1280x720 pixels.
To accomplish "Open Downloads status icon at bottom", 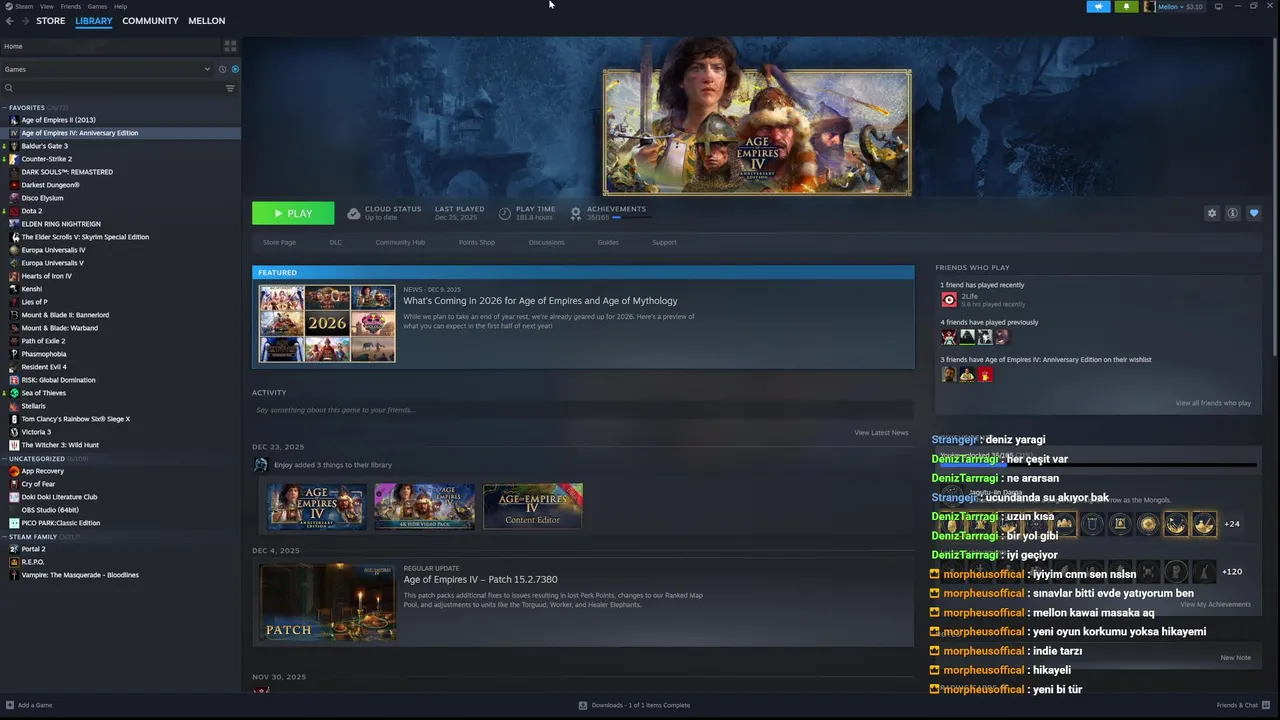I will (x=583, y=705).
